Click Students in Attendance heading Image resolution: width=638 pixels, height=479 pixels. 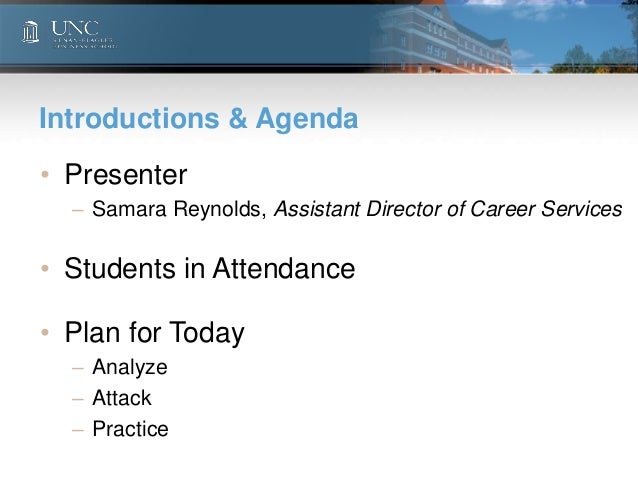210,269
